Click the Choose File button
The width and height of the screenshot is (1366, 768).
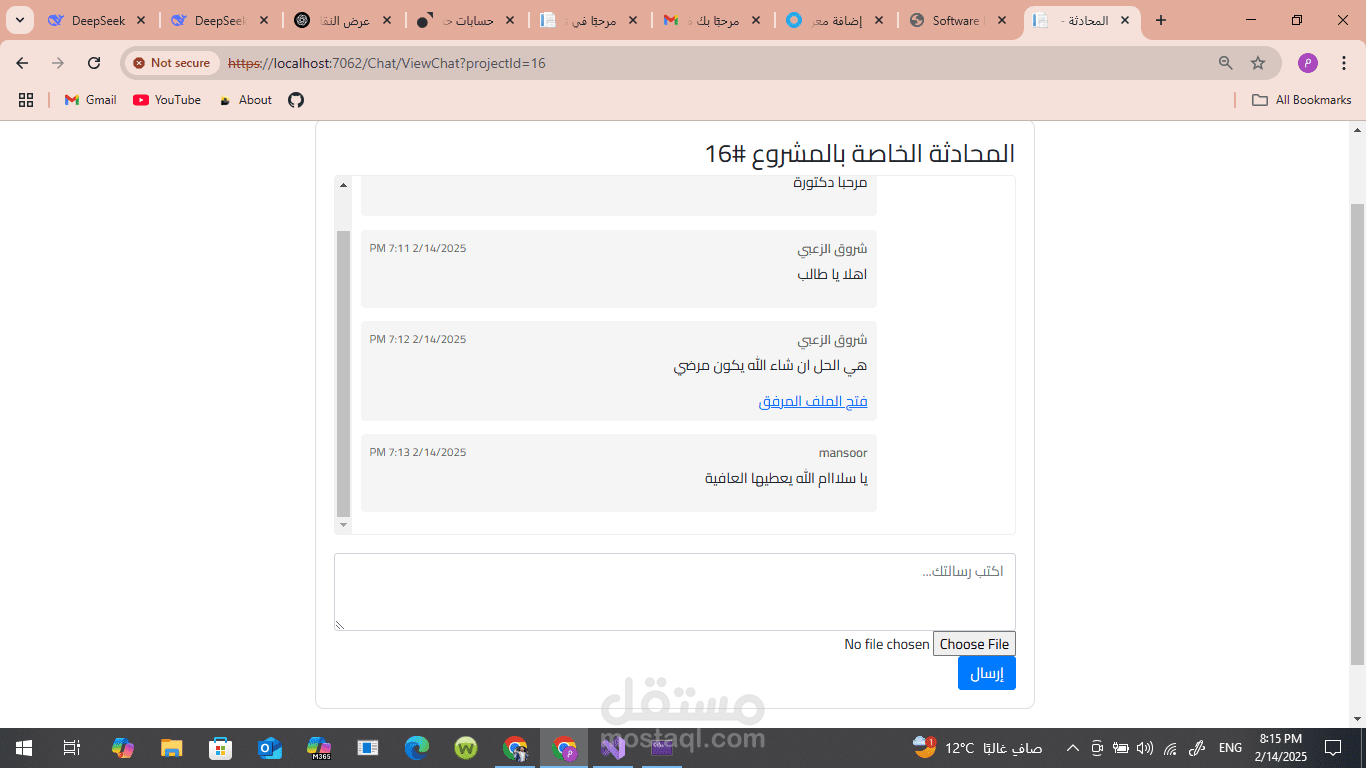click(974, 644)
